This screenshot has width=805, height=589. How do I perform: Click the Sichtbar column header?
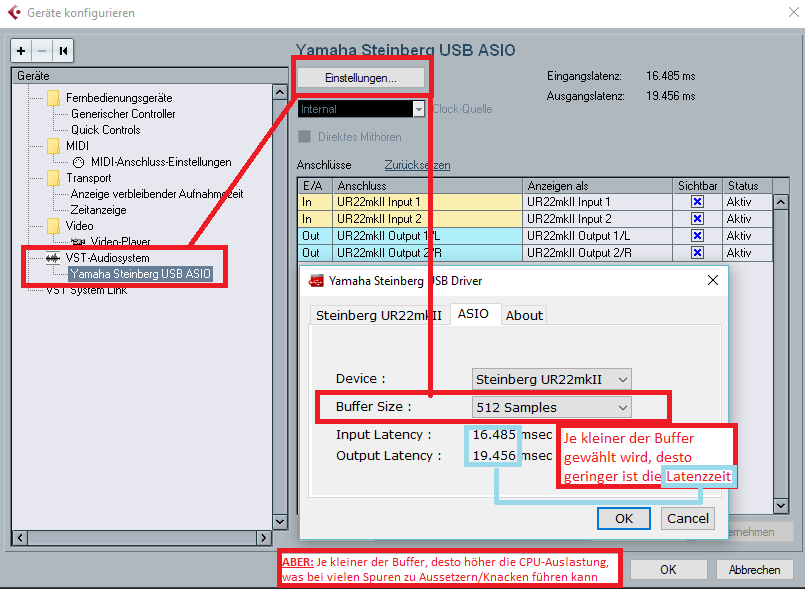697,186
